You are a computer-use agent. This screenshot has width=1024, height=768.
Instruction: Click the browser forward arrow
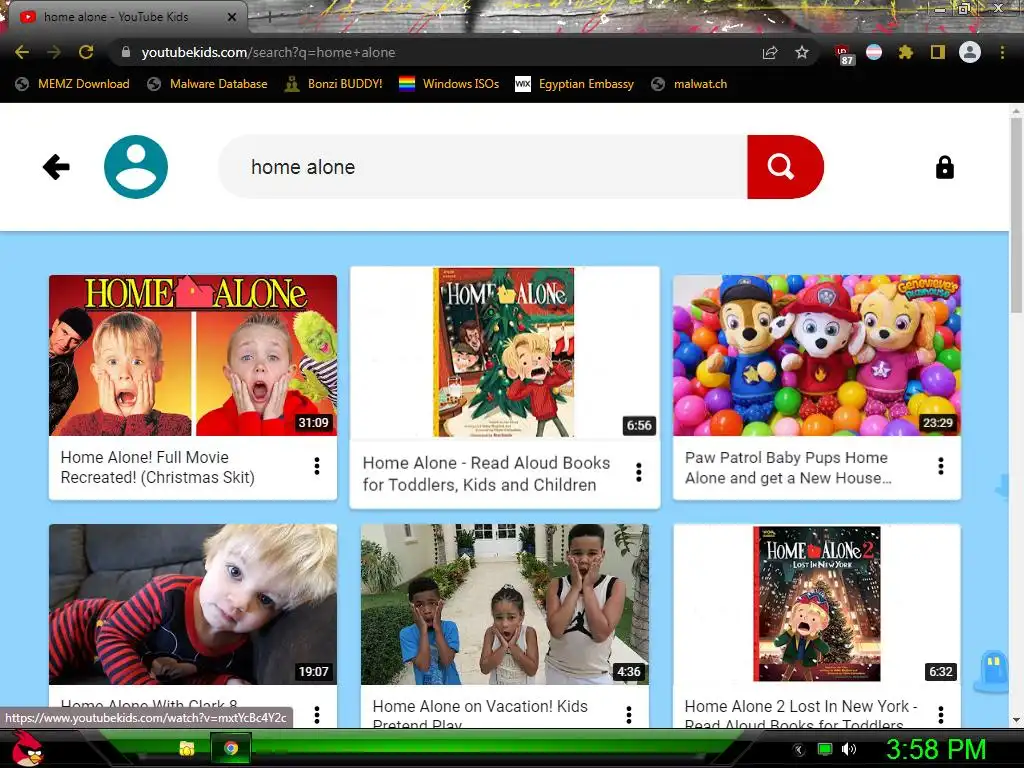(54, 52)
